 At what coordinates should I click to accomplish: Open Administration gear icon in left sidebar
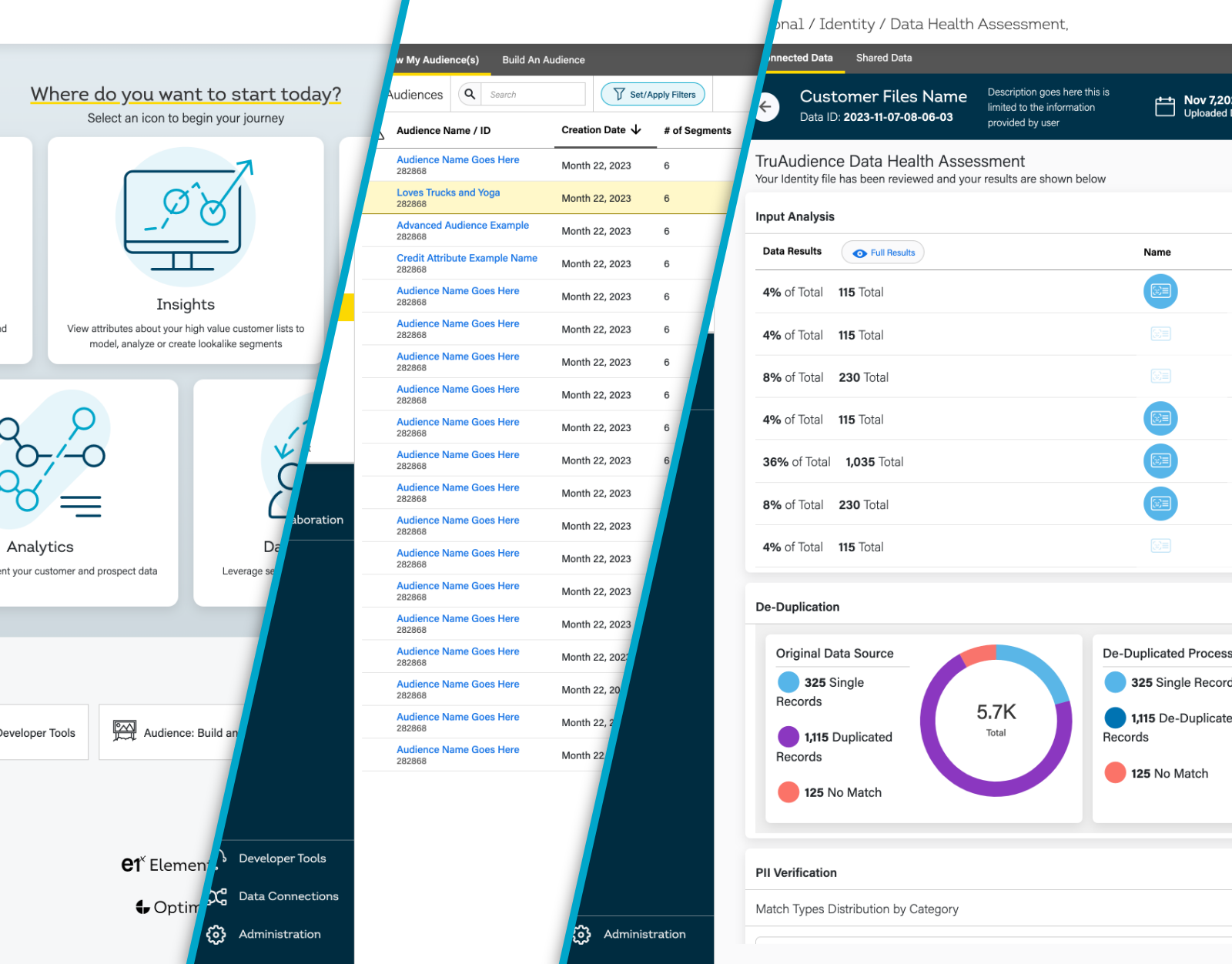click(x=216, y=934)
